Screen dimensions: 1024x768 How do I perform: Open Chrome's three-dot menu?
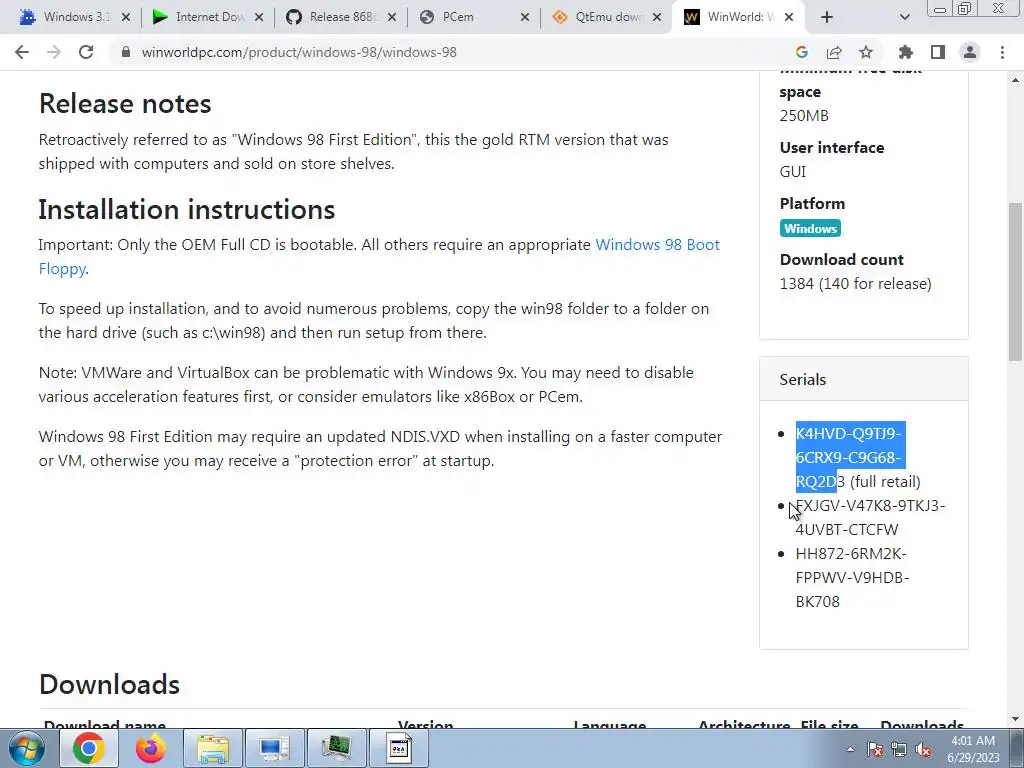tap(1002, 52)
